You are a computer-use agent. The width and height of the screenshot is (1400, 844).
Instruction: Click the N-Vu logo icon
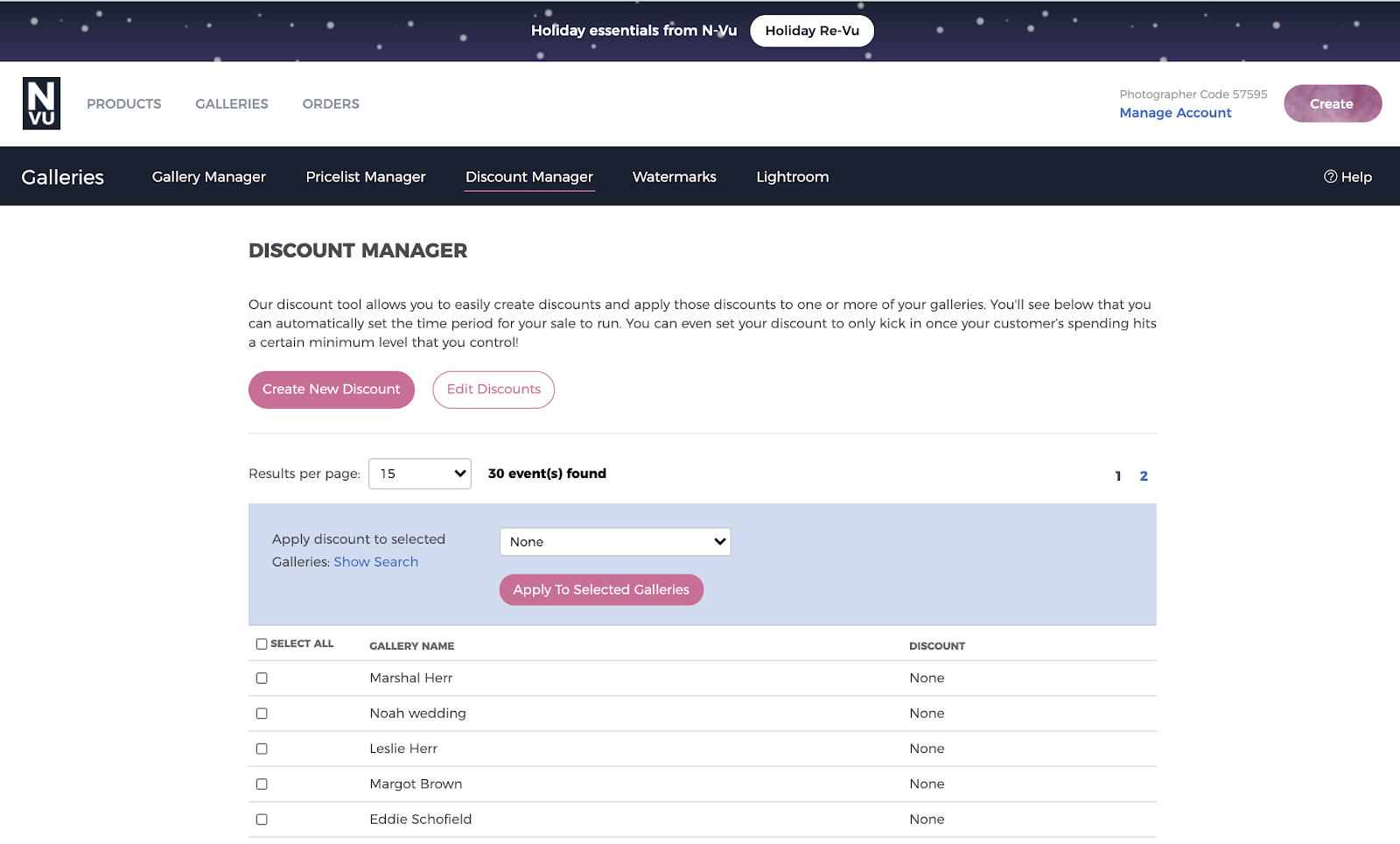tap(41, 103)
